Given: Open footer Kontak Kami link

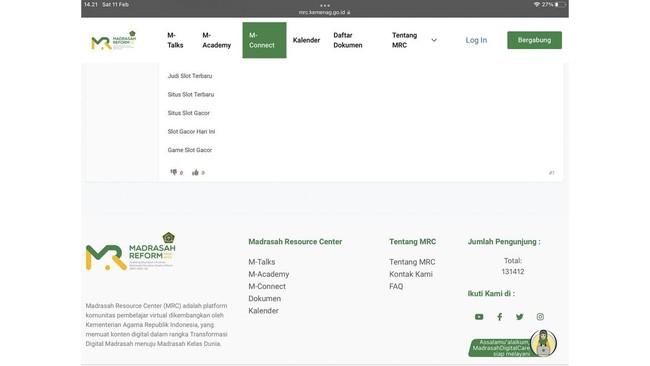Looking at the screenshot, I should pos(411,274).
